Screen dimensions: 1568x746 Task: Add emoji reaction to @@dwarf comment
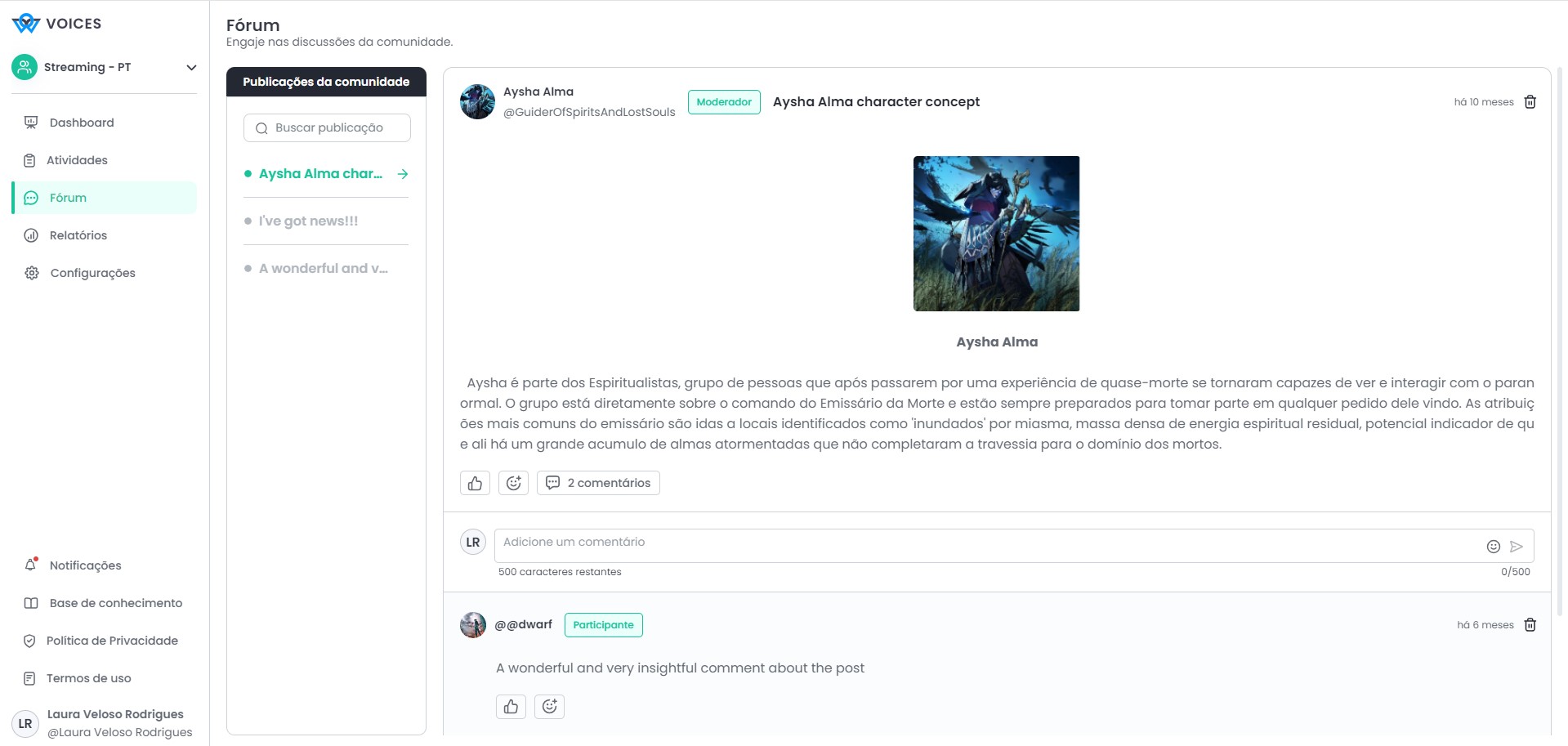pos(549,707)
